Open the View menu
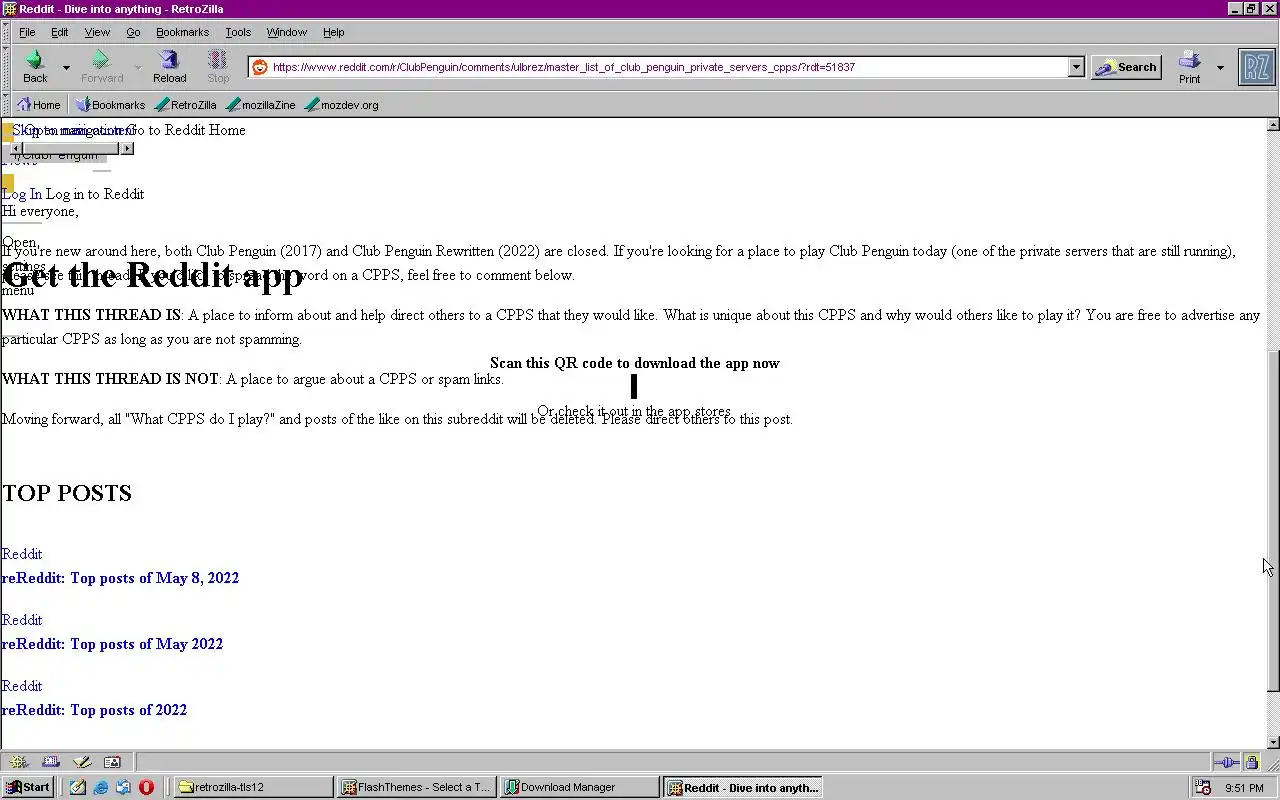 pos(97,32)
